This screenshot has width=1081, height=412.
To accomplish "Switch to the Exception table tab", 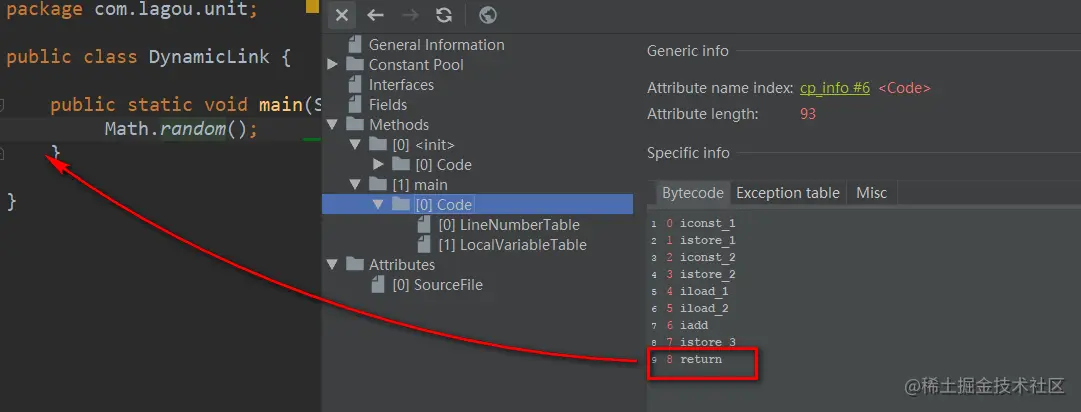I will pyautogui.click(x=787, y=193).
